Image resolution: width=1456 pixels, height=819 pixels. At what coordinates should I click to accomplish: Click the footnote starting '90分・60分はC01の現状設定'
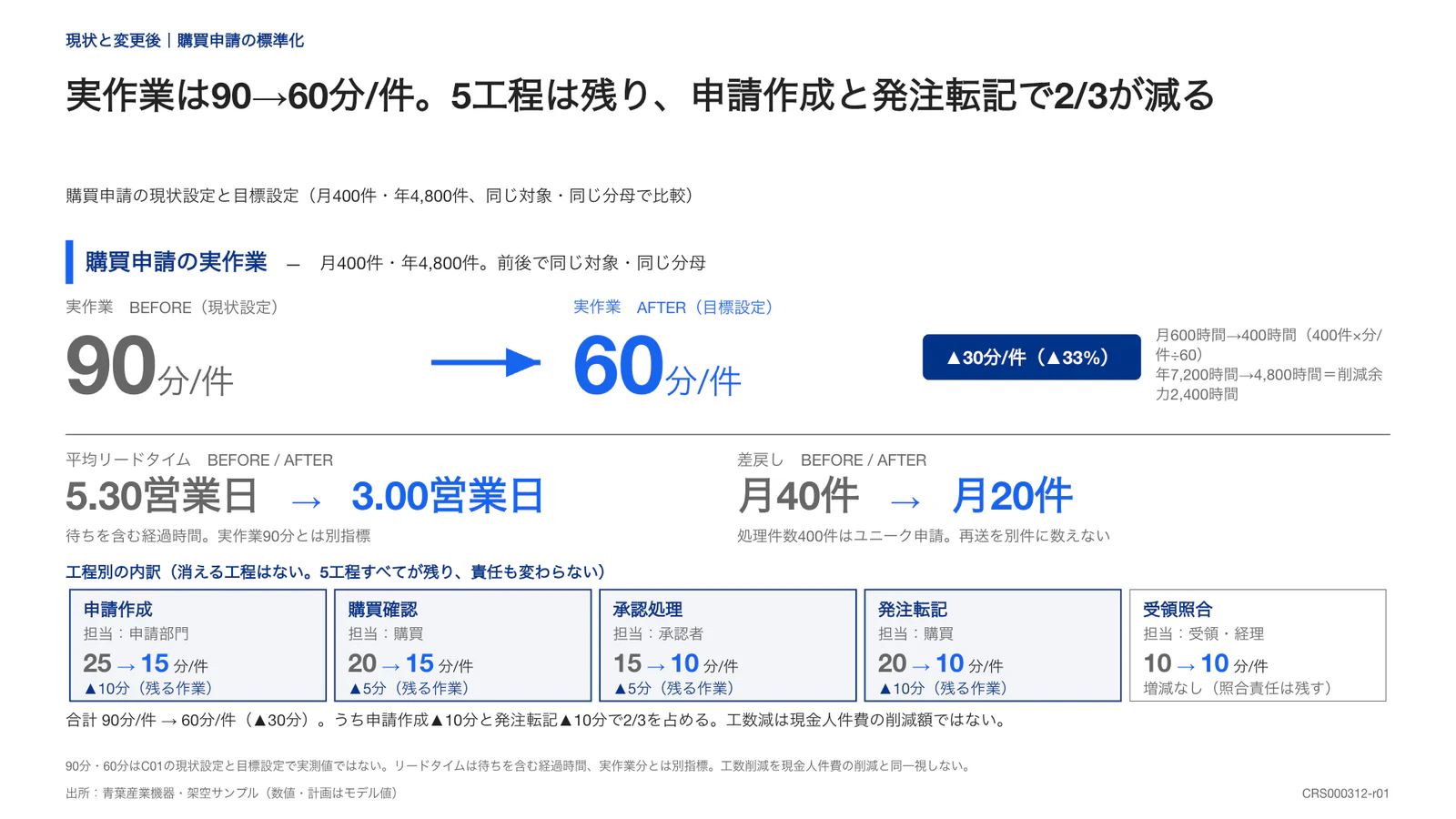(x=521, y=766)
